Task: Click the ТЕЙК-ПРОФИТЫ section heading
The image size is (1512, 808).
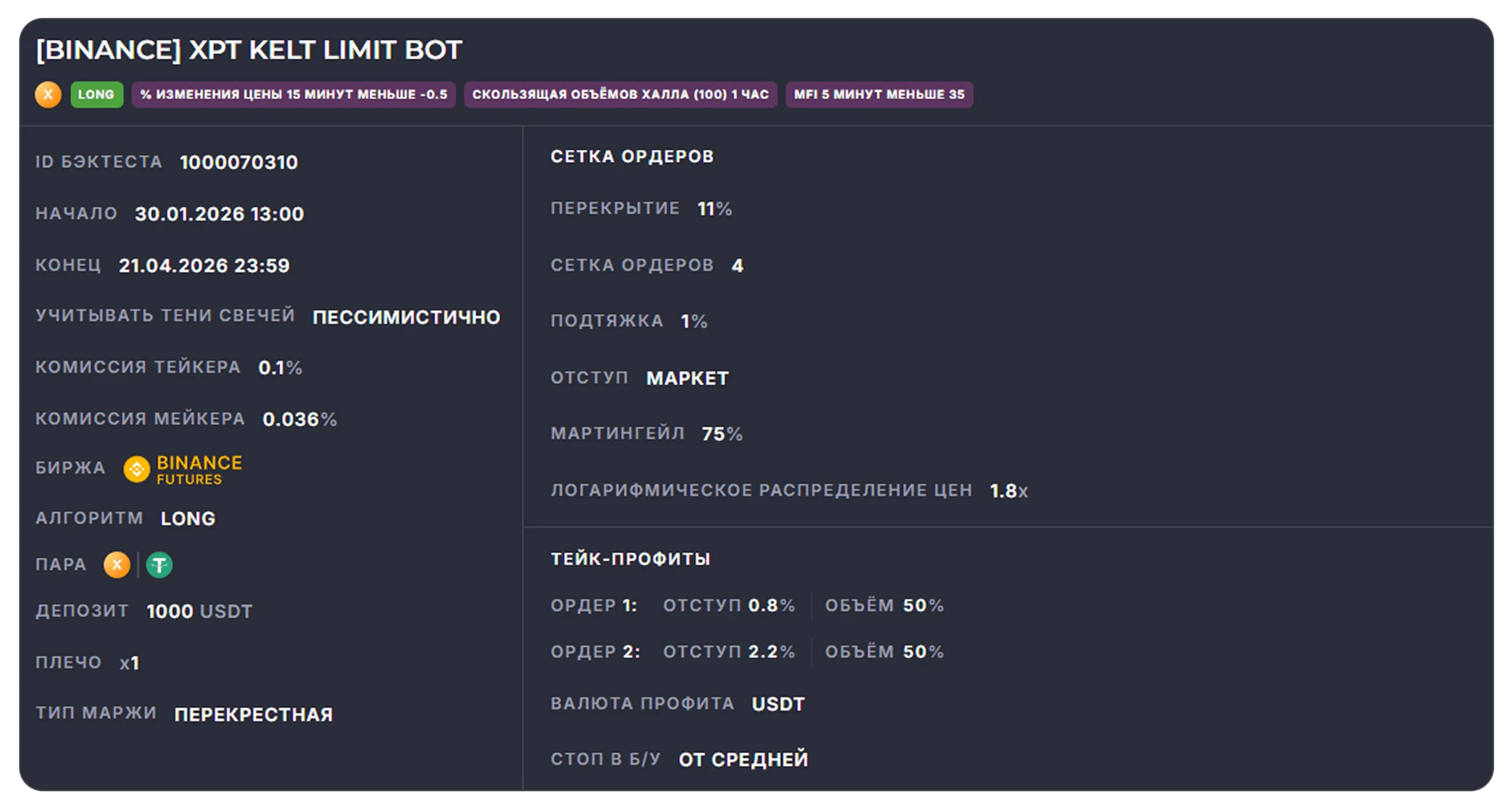Action: [630, 559]
